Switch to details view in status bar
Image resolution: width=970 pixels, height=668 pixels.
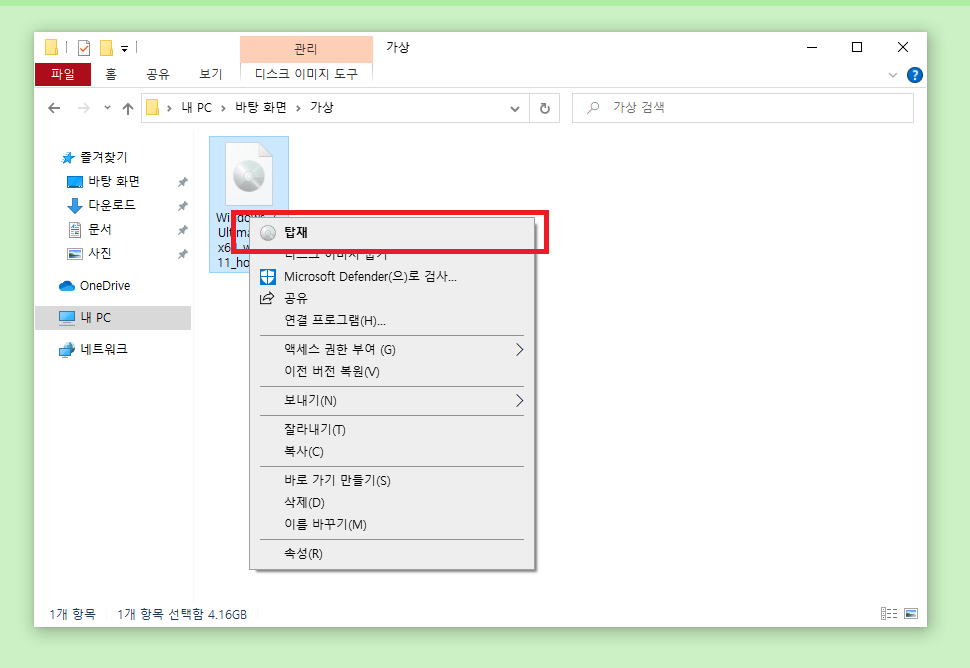click(x=889, y=614)
